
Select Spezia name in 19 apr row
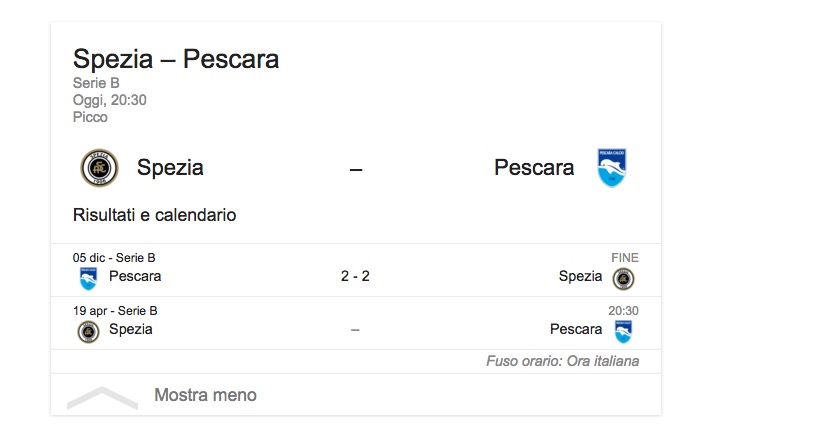pyautogui.click(x=131, y=329)
